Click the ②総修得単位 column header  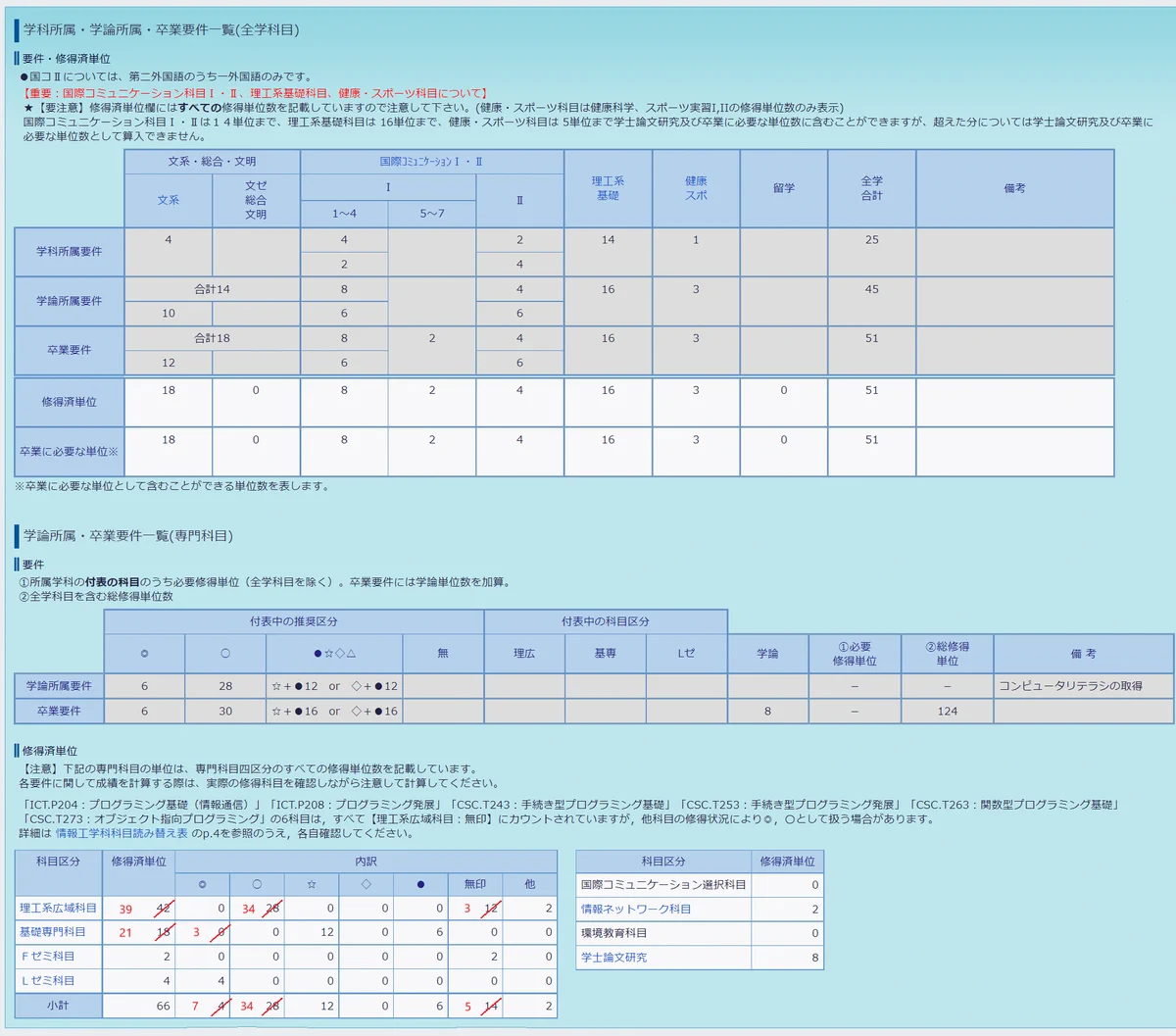(947, 653)
